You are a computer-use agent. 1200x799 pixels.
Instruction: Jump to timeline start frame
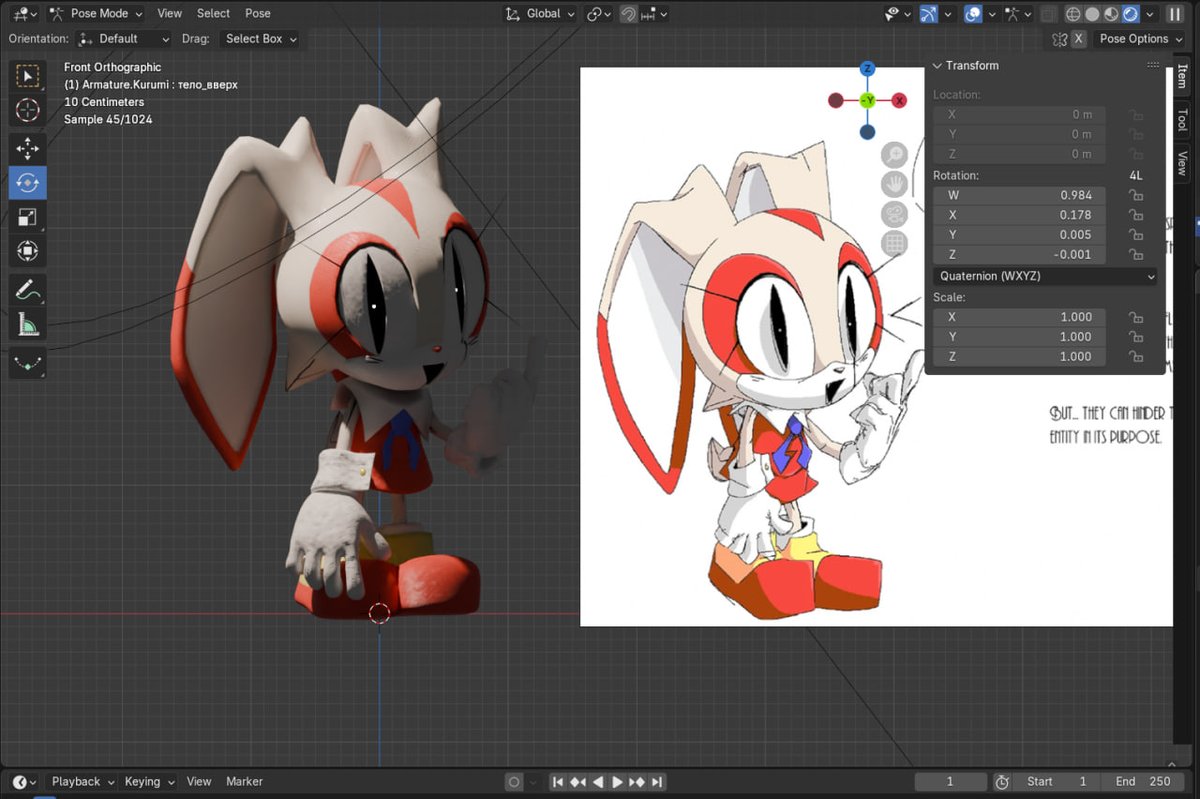coord(558,782)
